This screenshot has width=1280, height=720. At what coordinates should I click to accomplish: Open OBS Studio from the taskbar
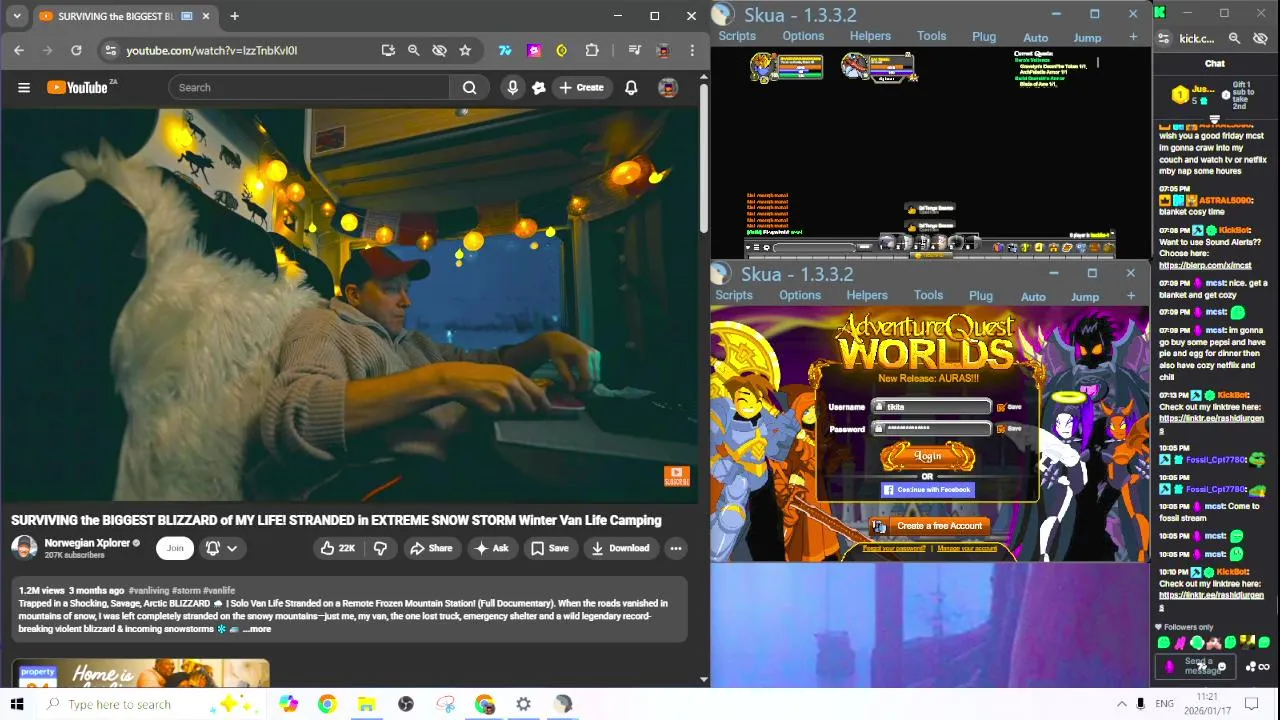coord(406,704)
